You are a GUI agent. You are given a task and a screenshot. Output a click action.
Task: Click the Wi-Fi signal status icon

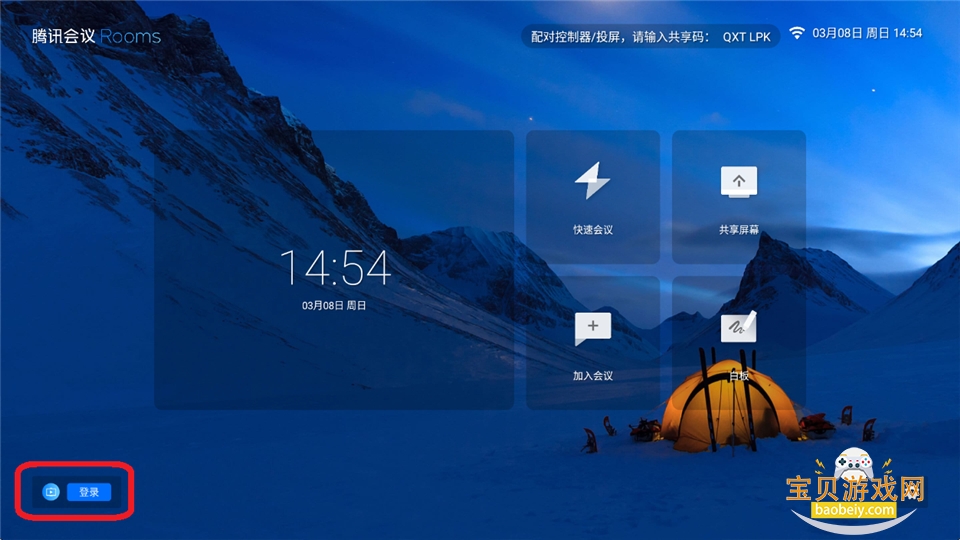(x=797, y=33)
